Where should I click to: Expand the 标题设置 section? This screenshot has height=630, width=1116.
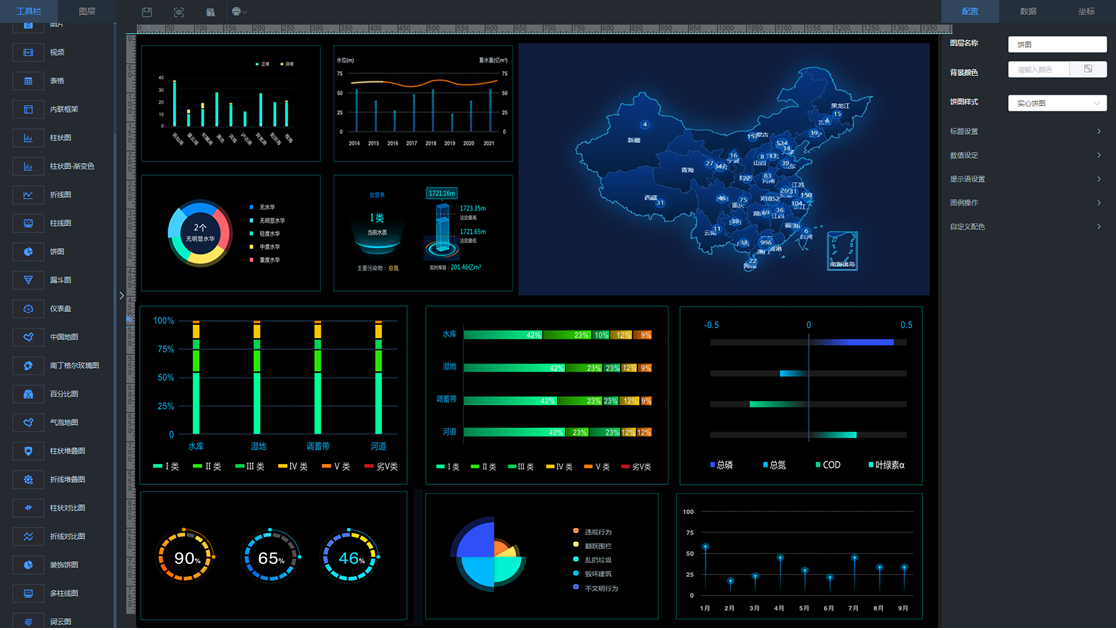1026,132
